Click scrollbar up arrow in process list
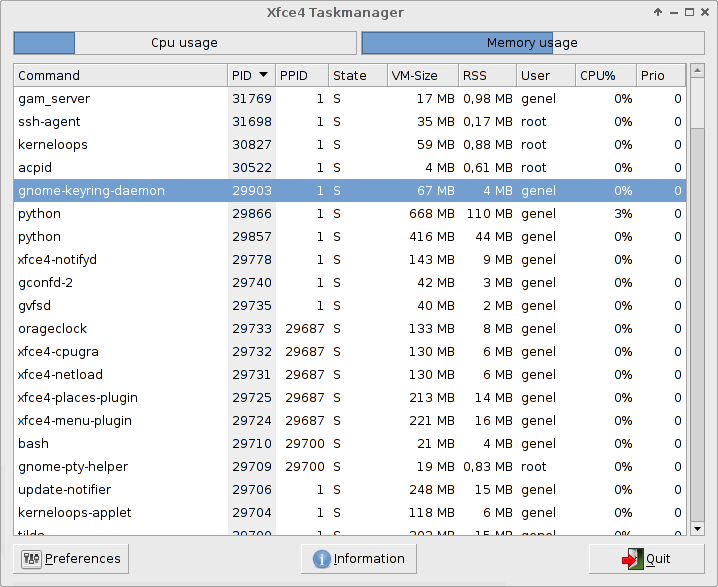Viewport: 718px width, 587px height. (x=697, y=73)
